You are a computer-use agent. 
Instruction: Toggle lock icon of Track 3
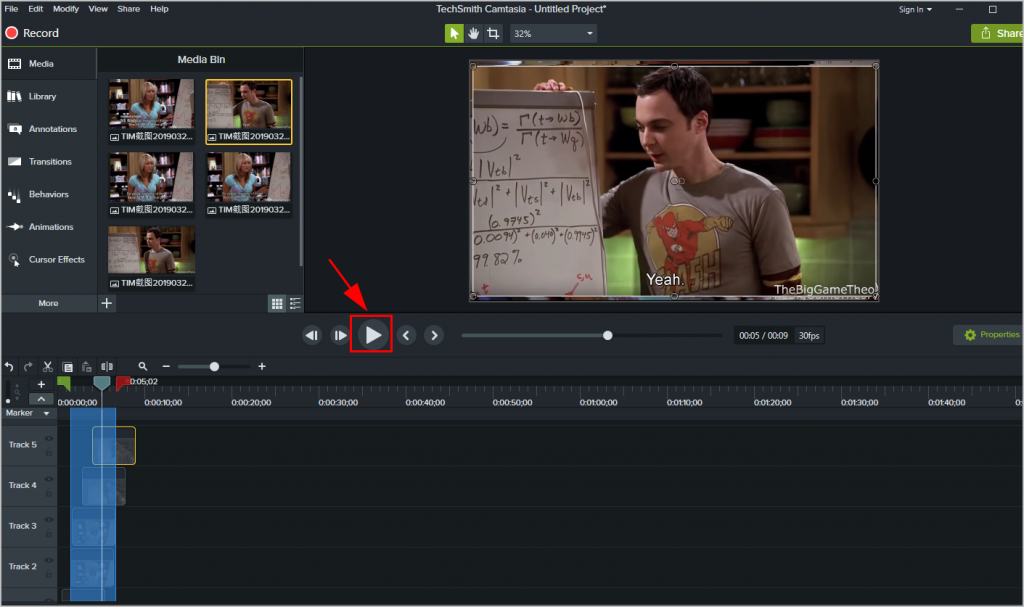(x=49, y=533)
